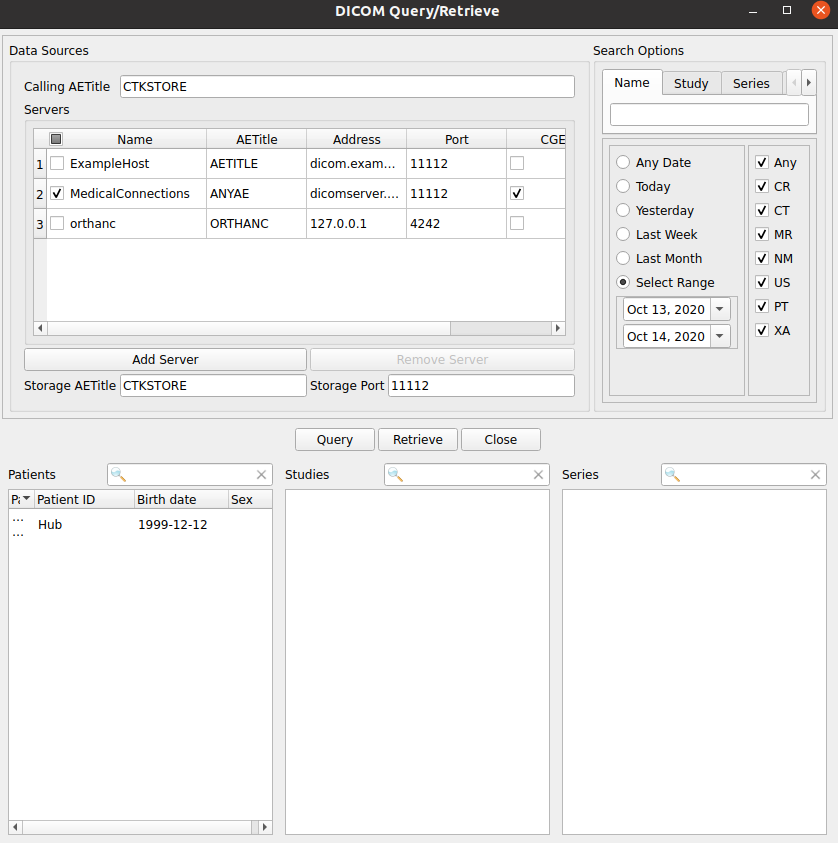Switch to the Series tab
The image size is (838, 843).
[x=751, y=83]
